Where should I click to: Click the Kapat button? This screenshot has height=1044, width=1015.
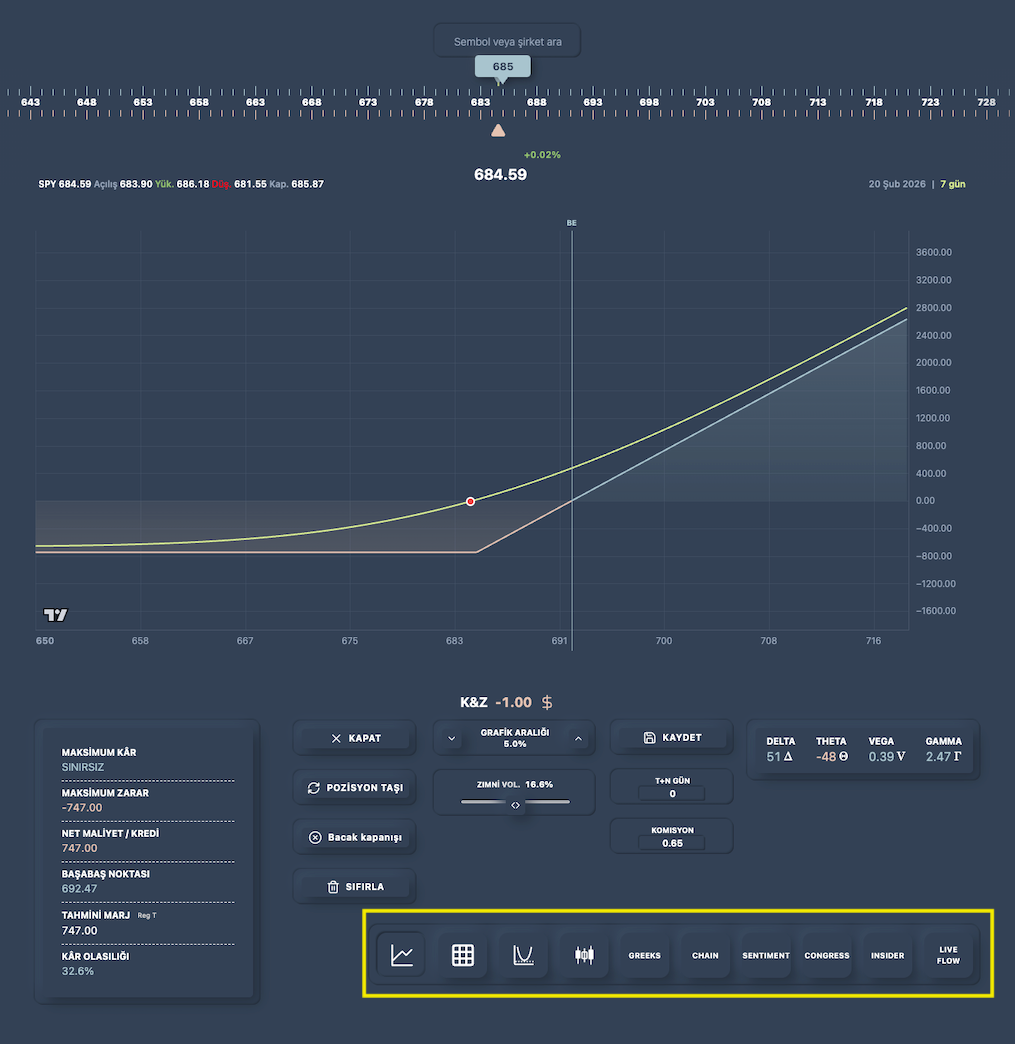(354, 738)
